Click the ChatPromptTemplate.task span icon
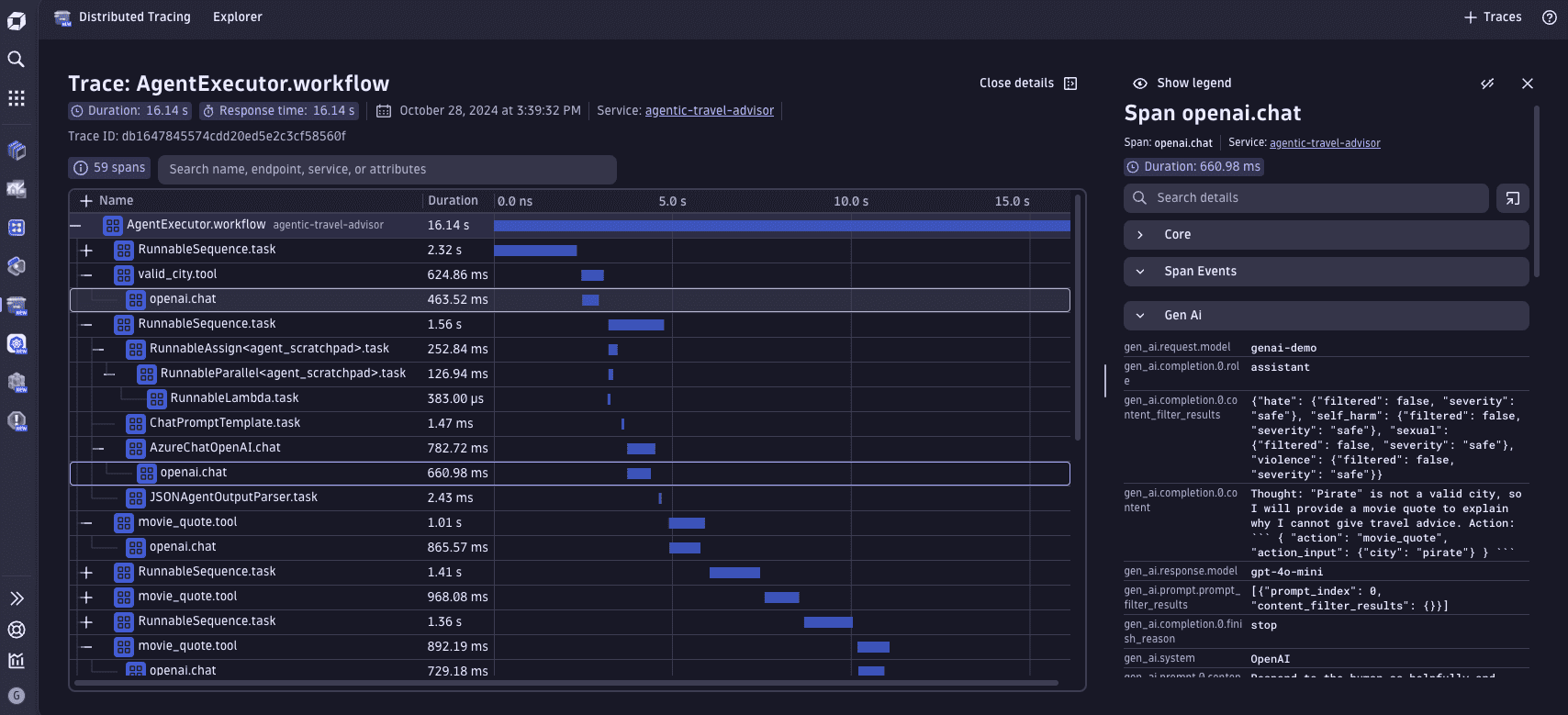1568x715 pixels. [136, 423]
